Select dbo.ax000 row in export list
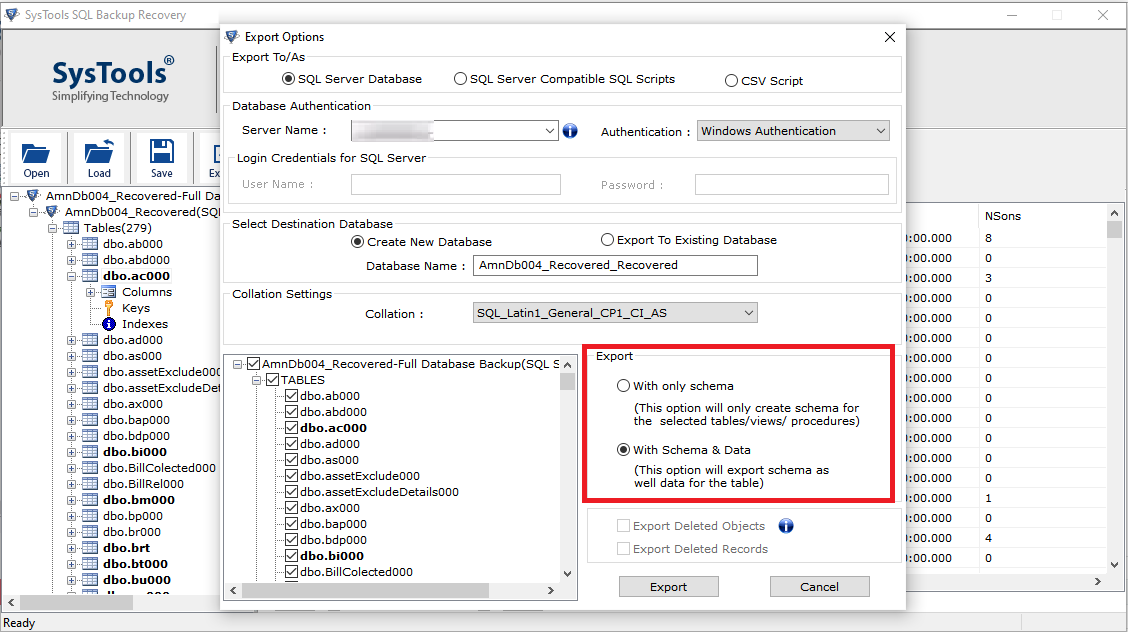1128x632 pixels. tap(329, 508)
